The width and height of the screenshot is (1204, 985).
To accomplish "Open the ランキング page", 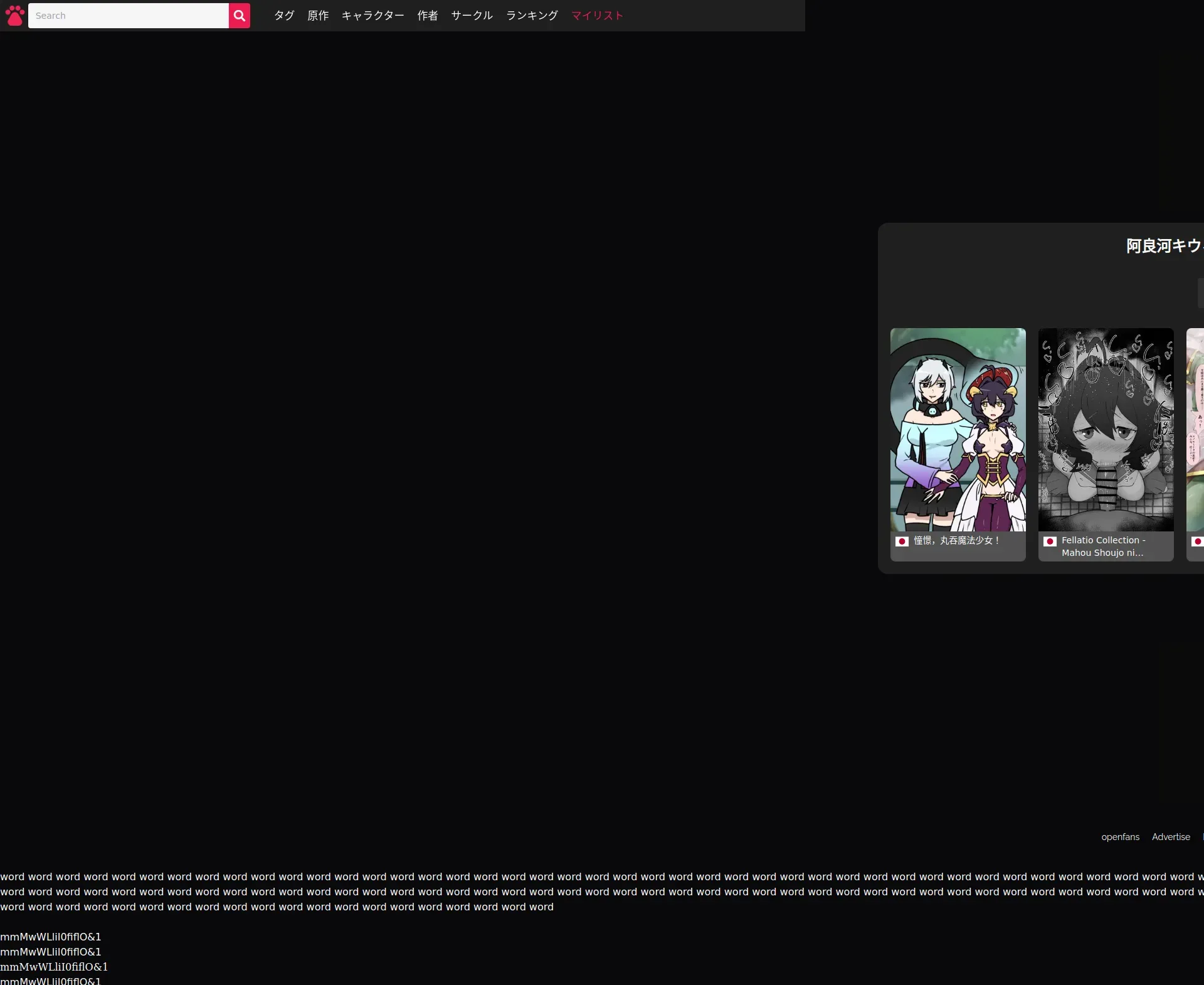I will coord(532,16).
